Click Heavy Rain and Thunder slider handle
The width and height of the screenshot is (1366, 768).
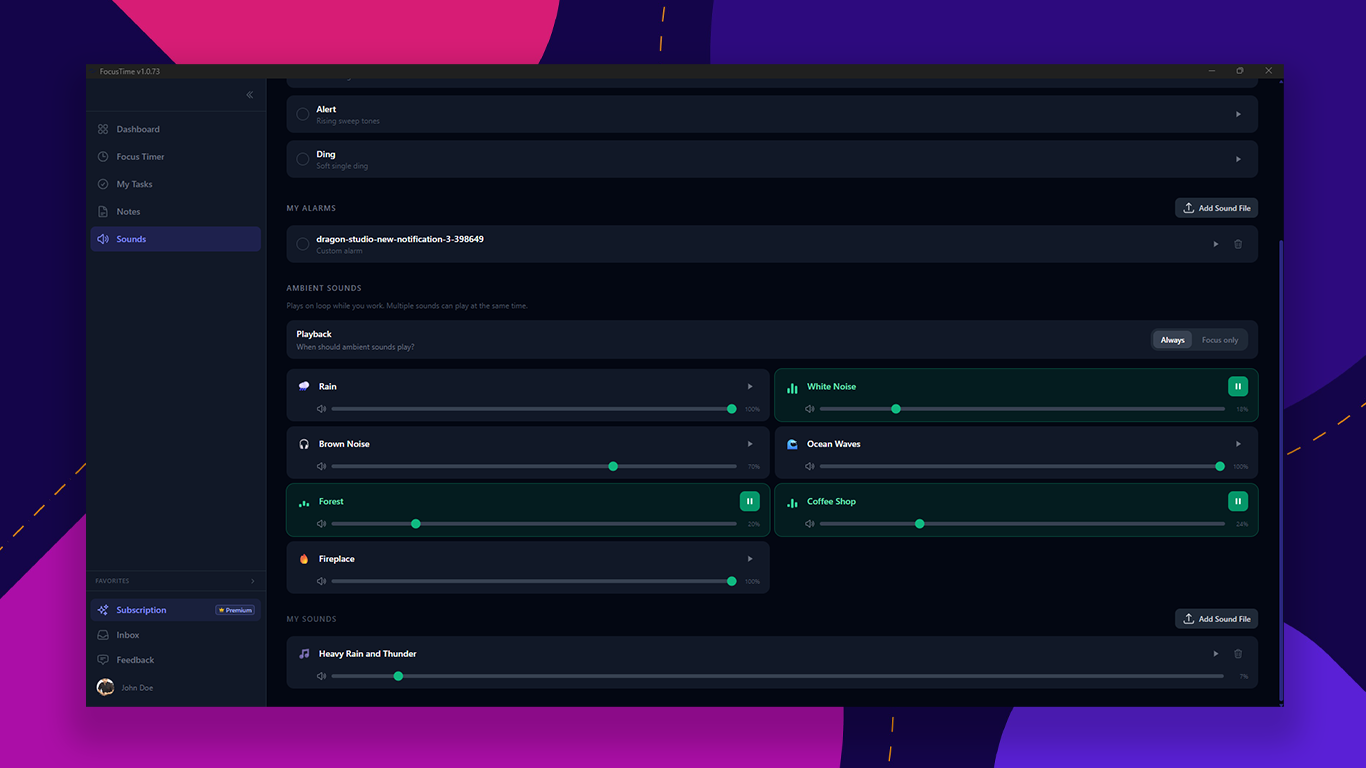[x=398, y=677]
